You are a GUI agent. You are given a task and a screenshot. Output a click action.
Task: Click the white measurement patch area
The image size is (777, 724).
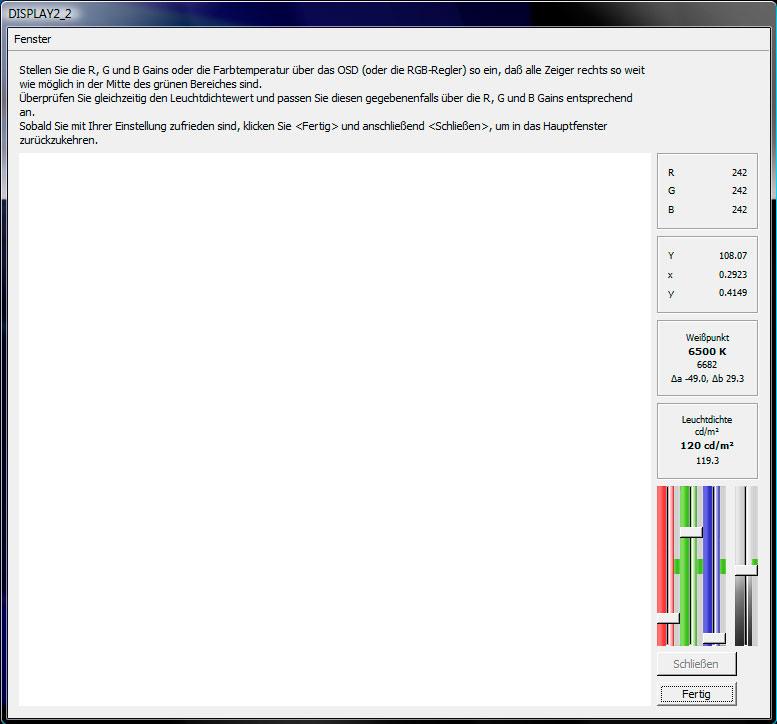coord(334,430)
